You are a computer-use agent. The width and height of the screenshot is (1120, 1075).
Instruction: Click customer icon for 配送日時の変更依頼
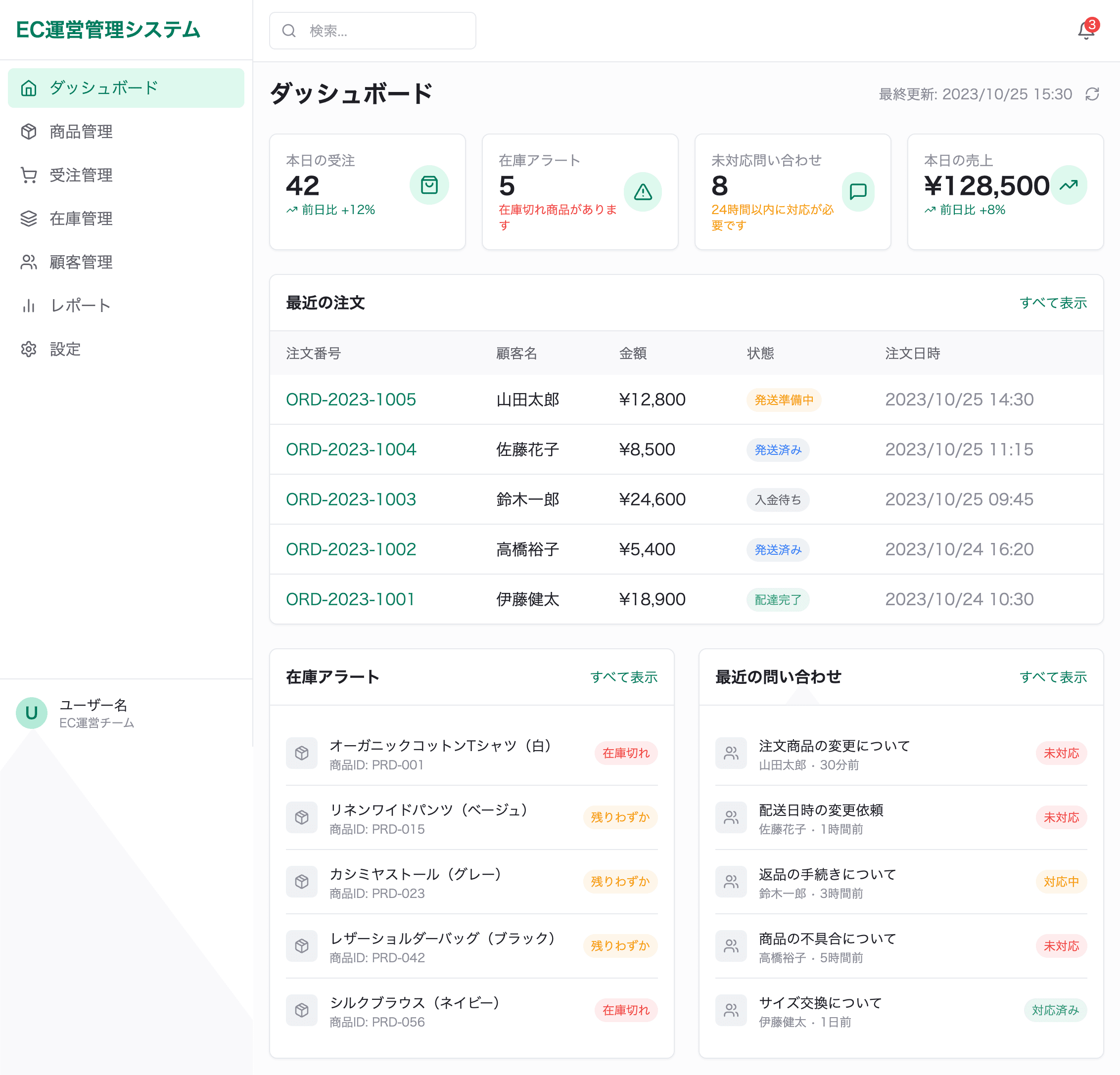731,817
